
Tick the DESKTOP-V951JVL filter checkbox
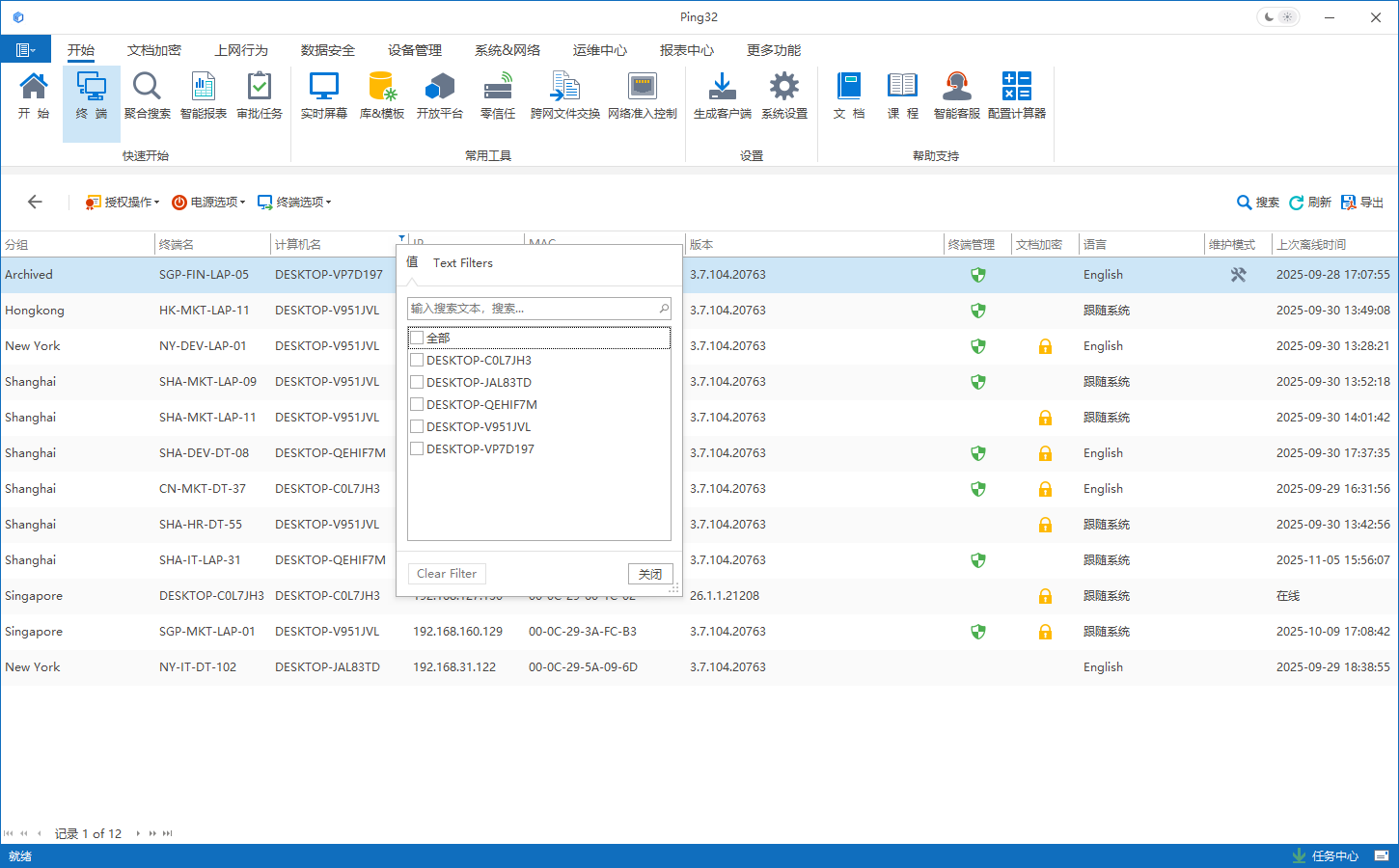(417, 426)
